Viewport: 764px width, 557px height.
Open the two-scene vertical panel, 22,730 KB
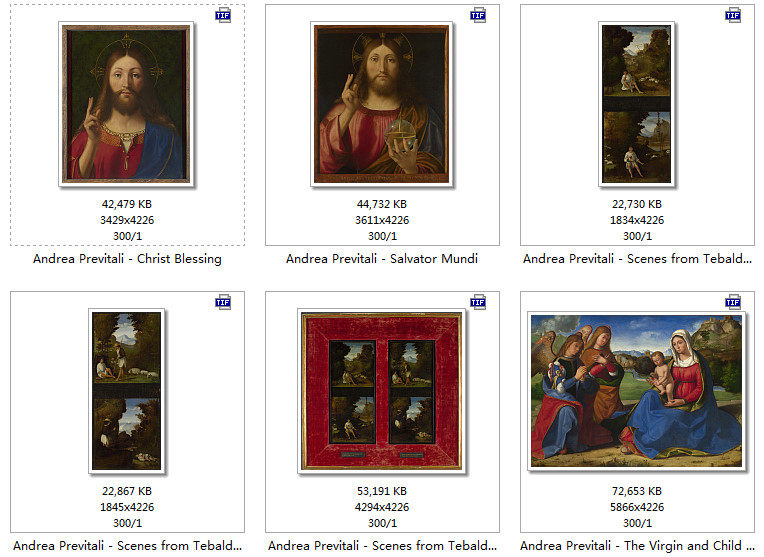[x=636, y=104]
